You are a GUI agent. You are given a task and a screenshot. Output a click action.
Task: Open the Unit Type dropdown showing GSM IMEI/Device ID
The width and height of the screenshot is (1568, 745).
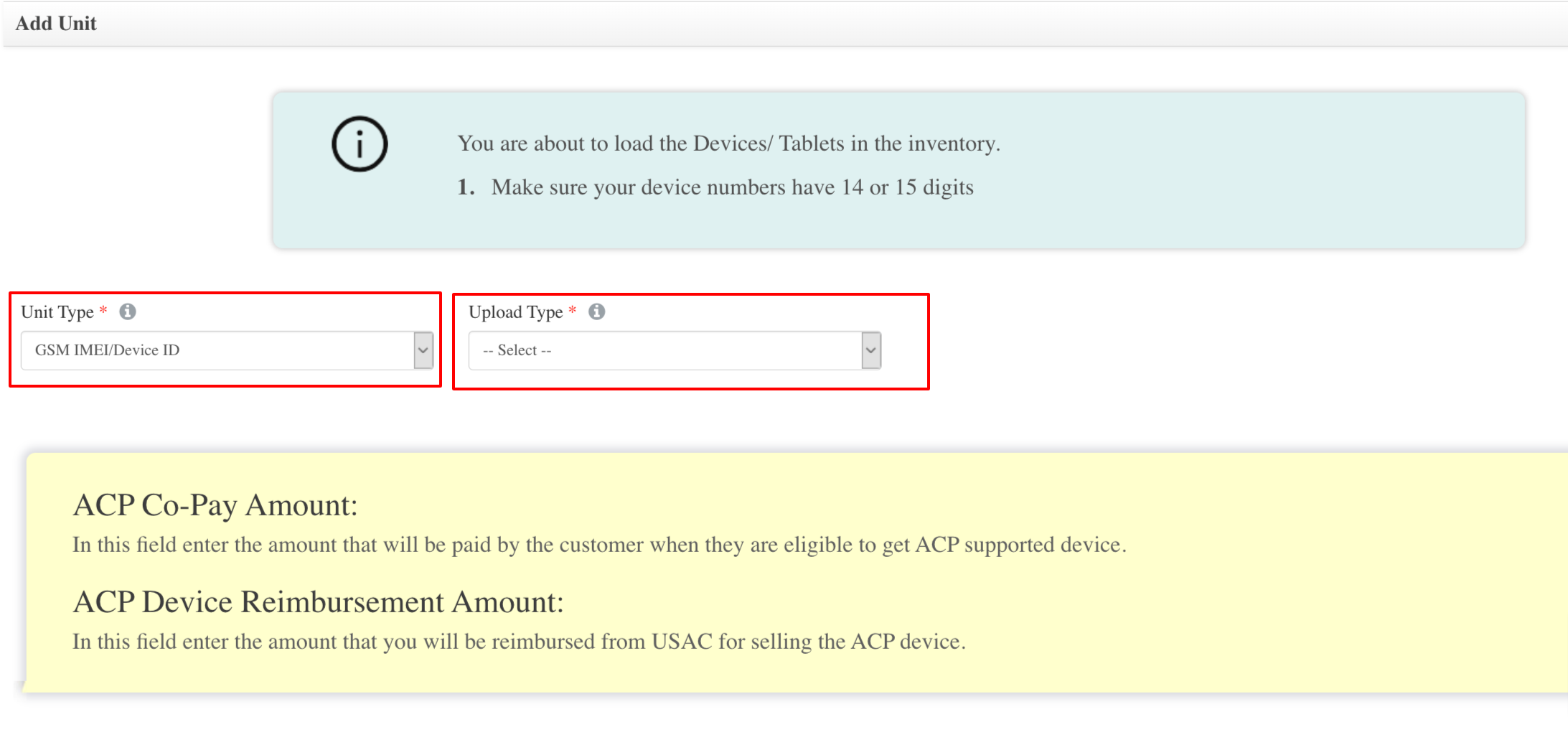coord(227,350)
